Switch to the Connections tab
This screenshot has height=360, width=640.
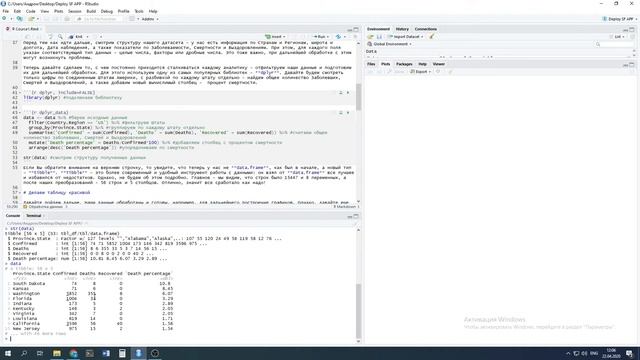[426, 29]
